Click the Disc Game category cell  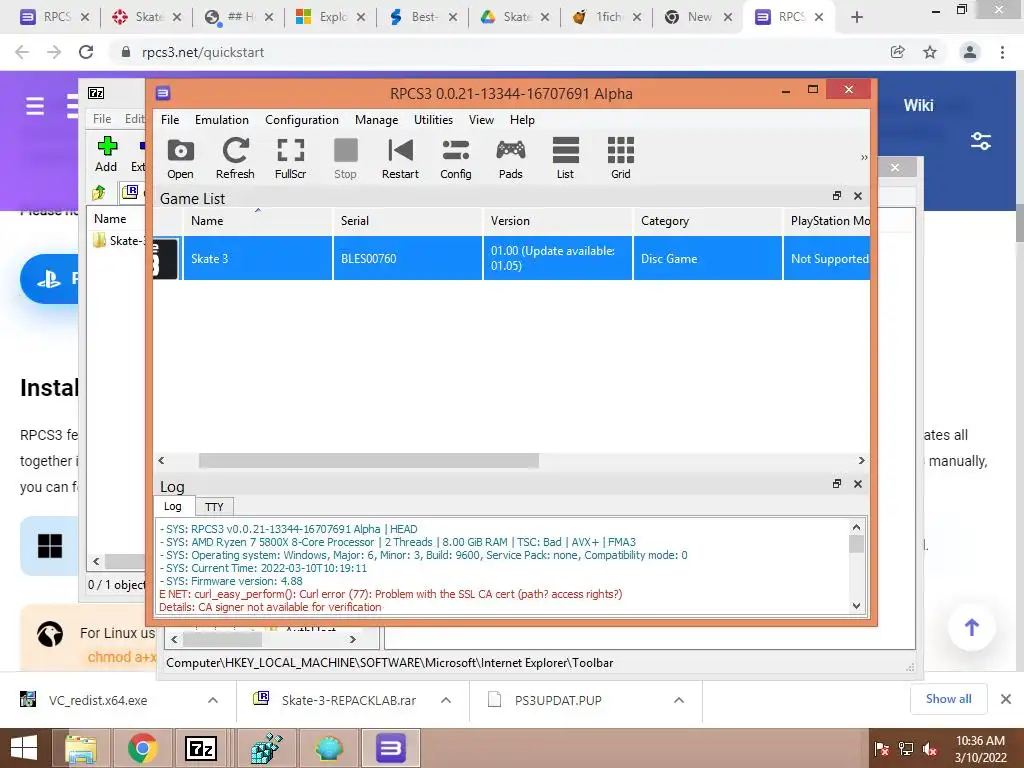pyautogui.click(x=708, y=259)
